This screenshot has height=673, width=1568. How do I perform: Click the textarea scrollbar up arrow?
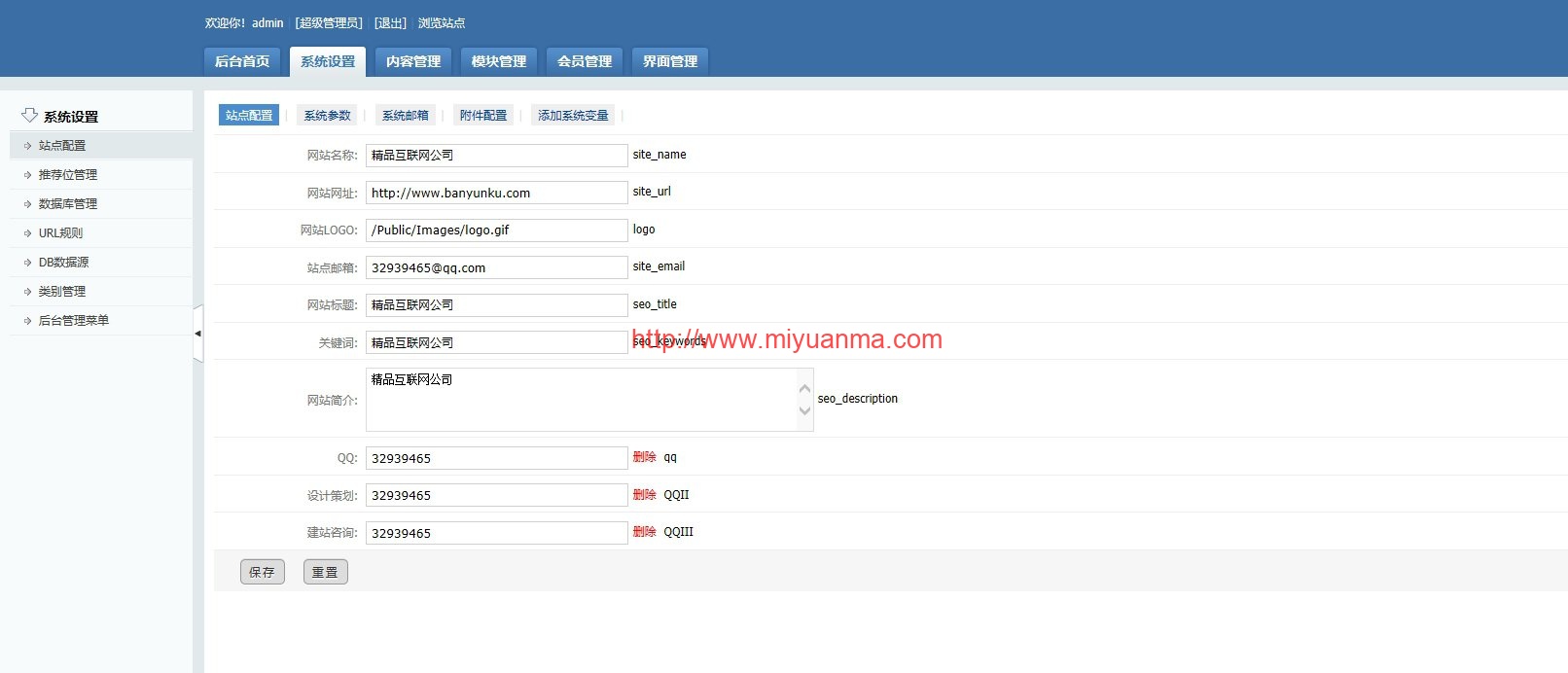tap(804, 388)
